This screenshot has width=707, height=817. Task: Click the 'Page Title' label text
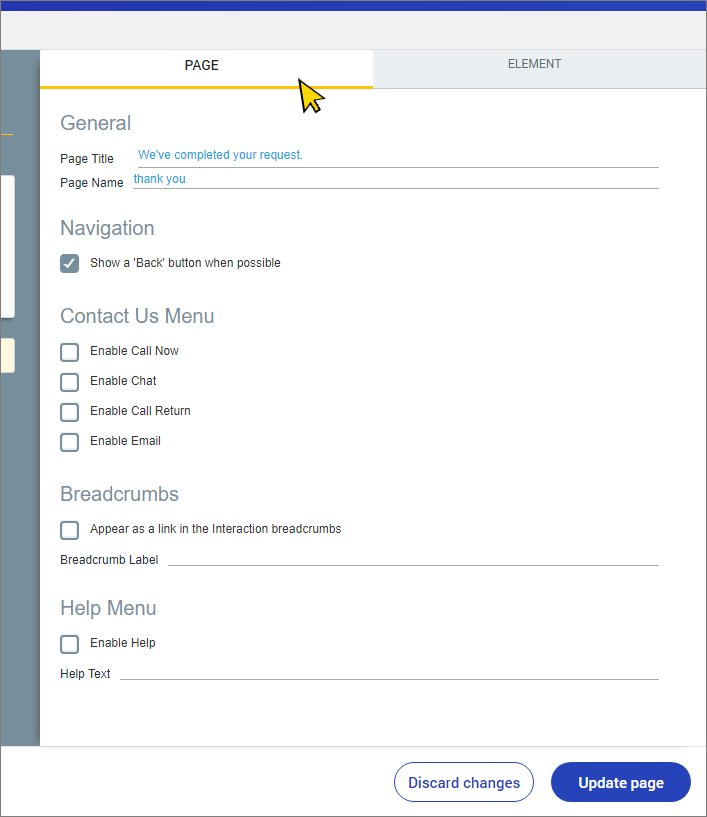coord(86,159)
